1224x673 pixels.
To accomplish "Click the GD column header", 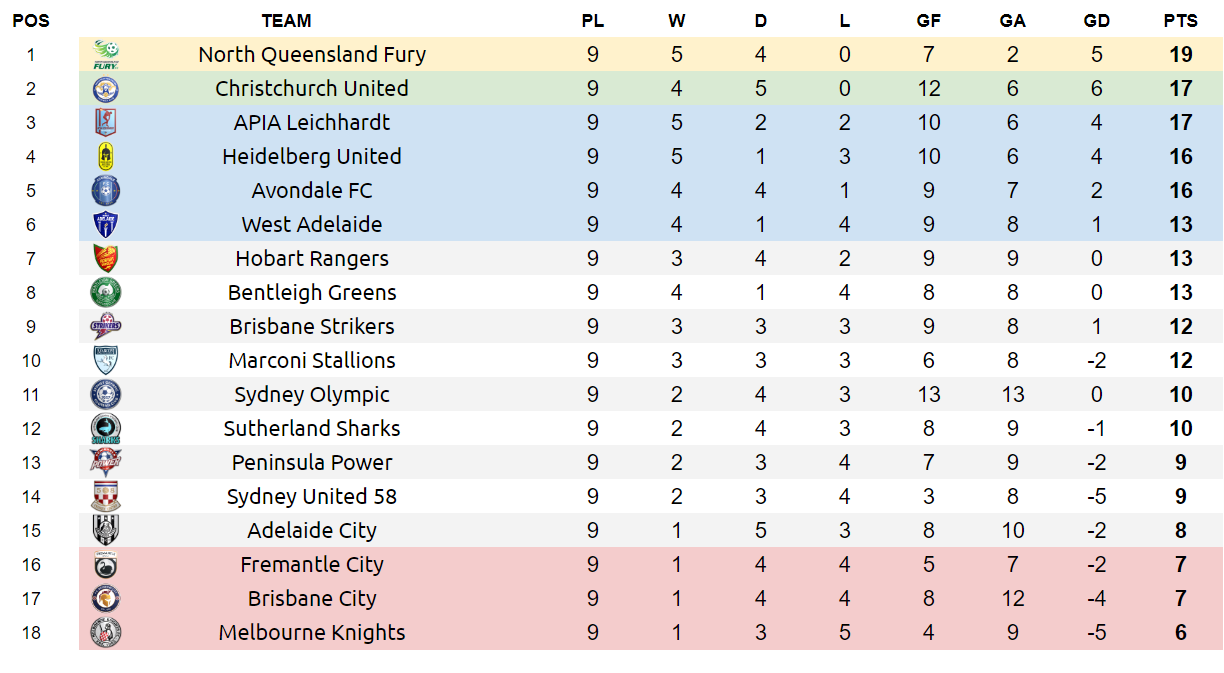I will tap(1096, 21).
